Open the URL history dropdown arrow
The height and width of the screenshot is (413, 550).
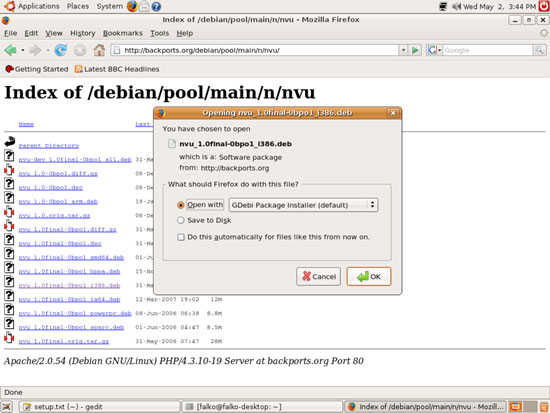tap(403, 50)
